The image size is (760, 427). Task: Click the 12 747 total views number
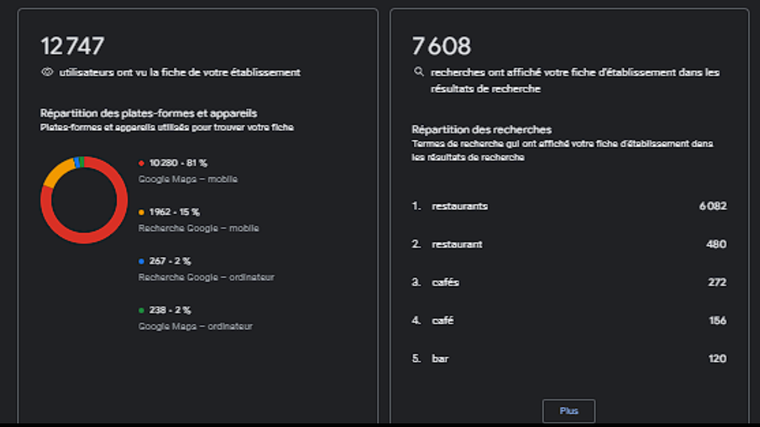coord(72,45)
